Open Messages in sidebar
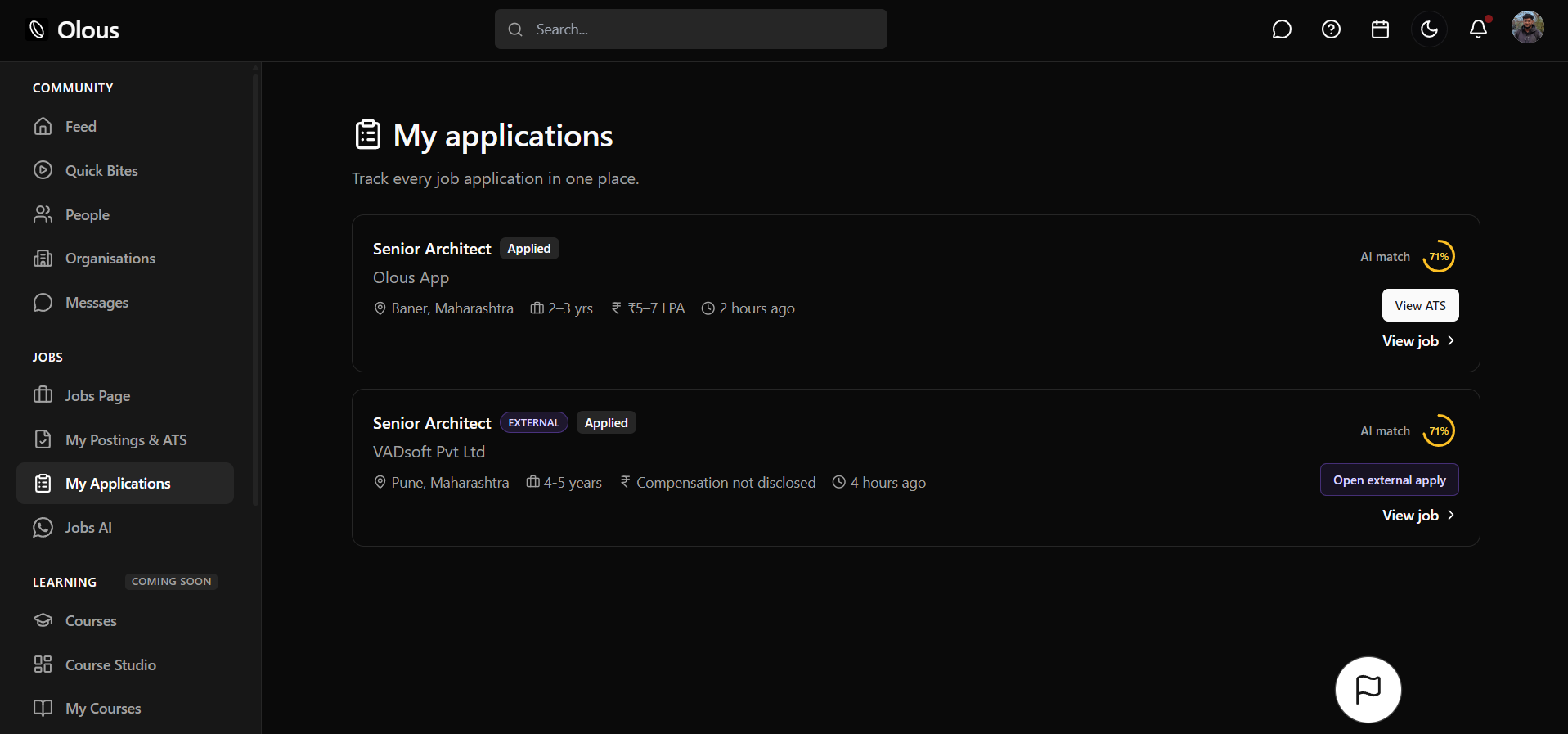 125,303
